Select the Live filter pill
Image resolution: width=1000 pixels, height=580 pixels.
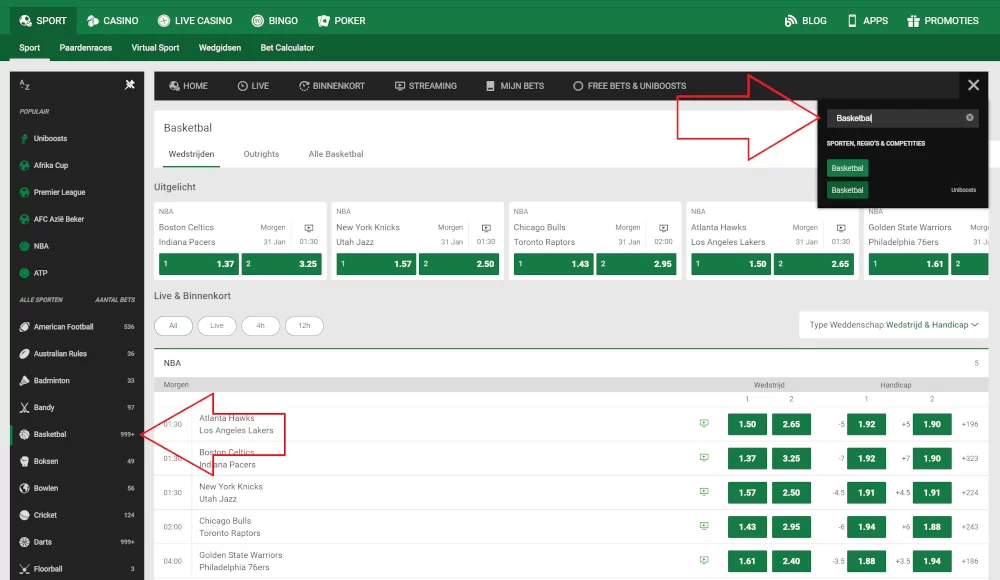coord(217,325)
